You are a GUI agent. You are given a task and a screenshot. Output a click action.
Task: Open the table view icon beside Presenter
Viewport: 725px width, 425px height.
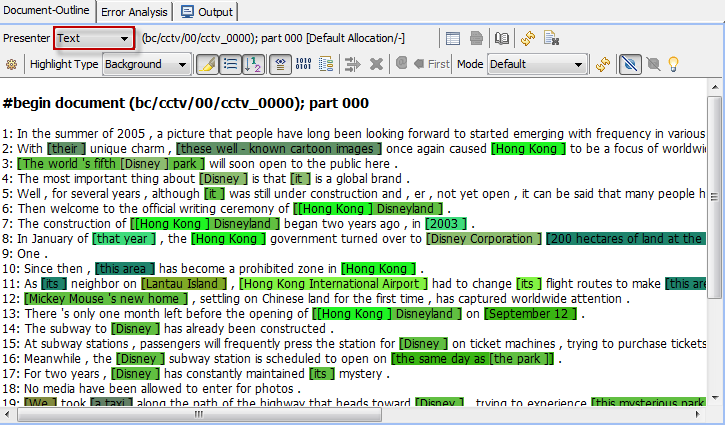point(453,38)
